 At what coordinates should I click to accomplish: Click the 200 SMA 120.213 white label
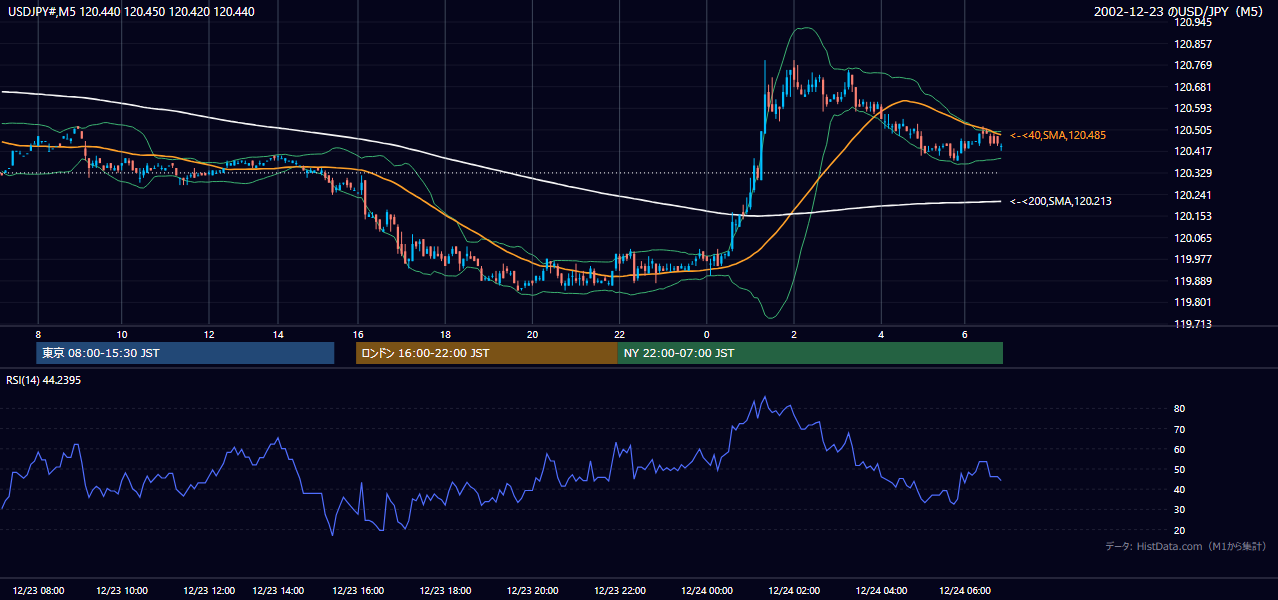tap(1061, 201)
